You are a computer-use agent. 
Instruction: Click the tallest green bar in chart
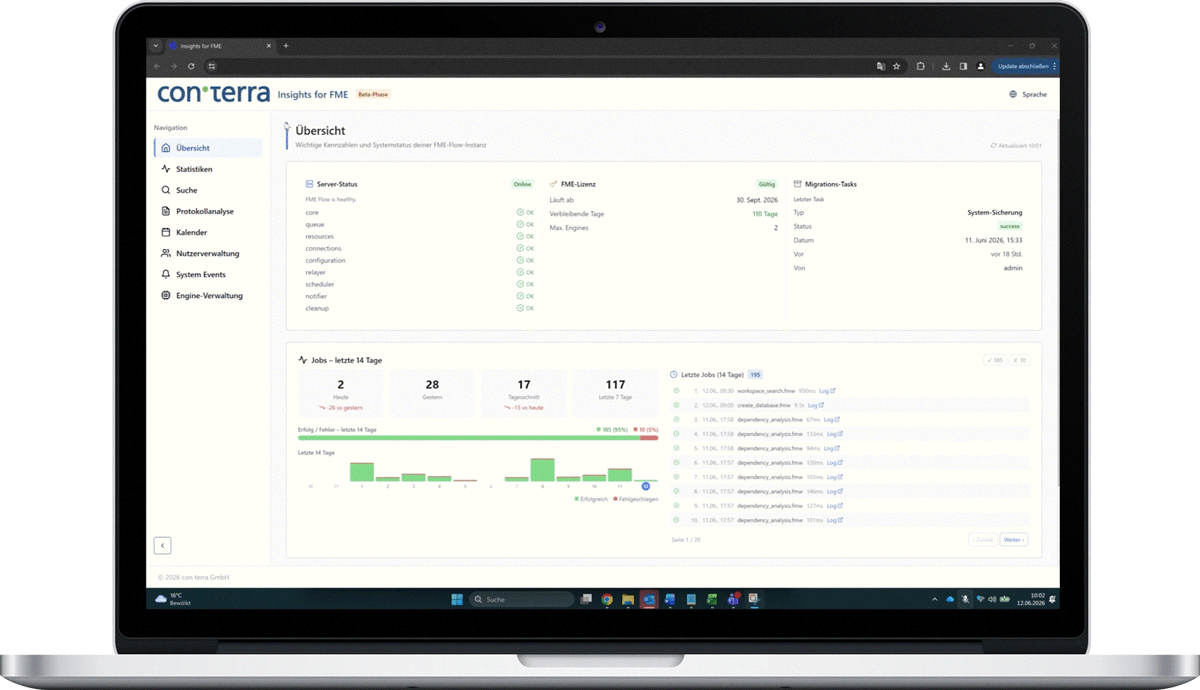click(x=543, y=469)
